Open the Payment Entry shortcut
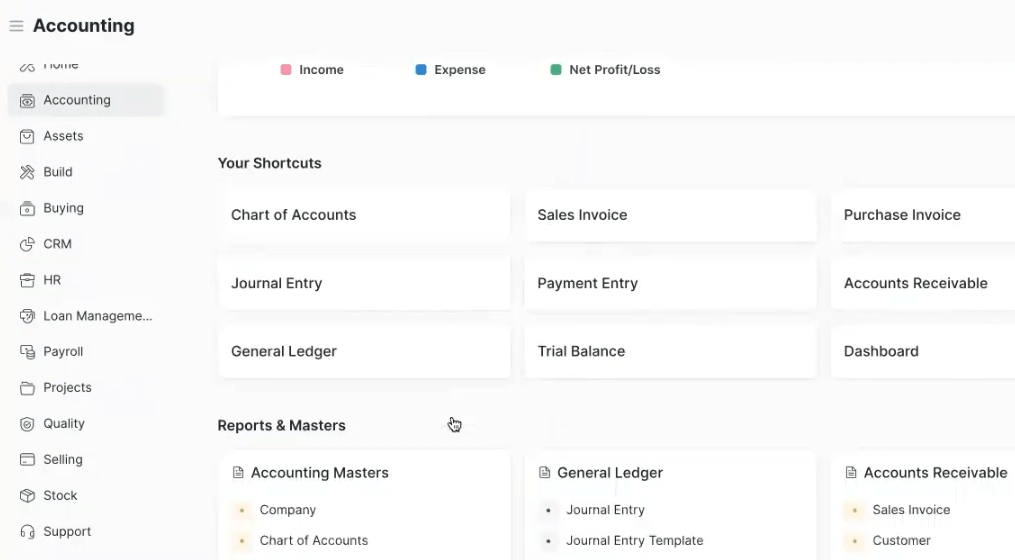 coord(671,284)
